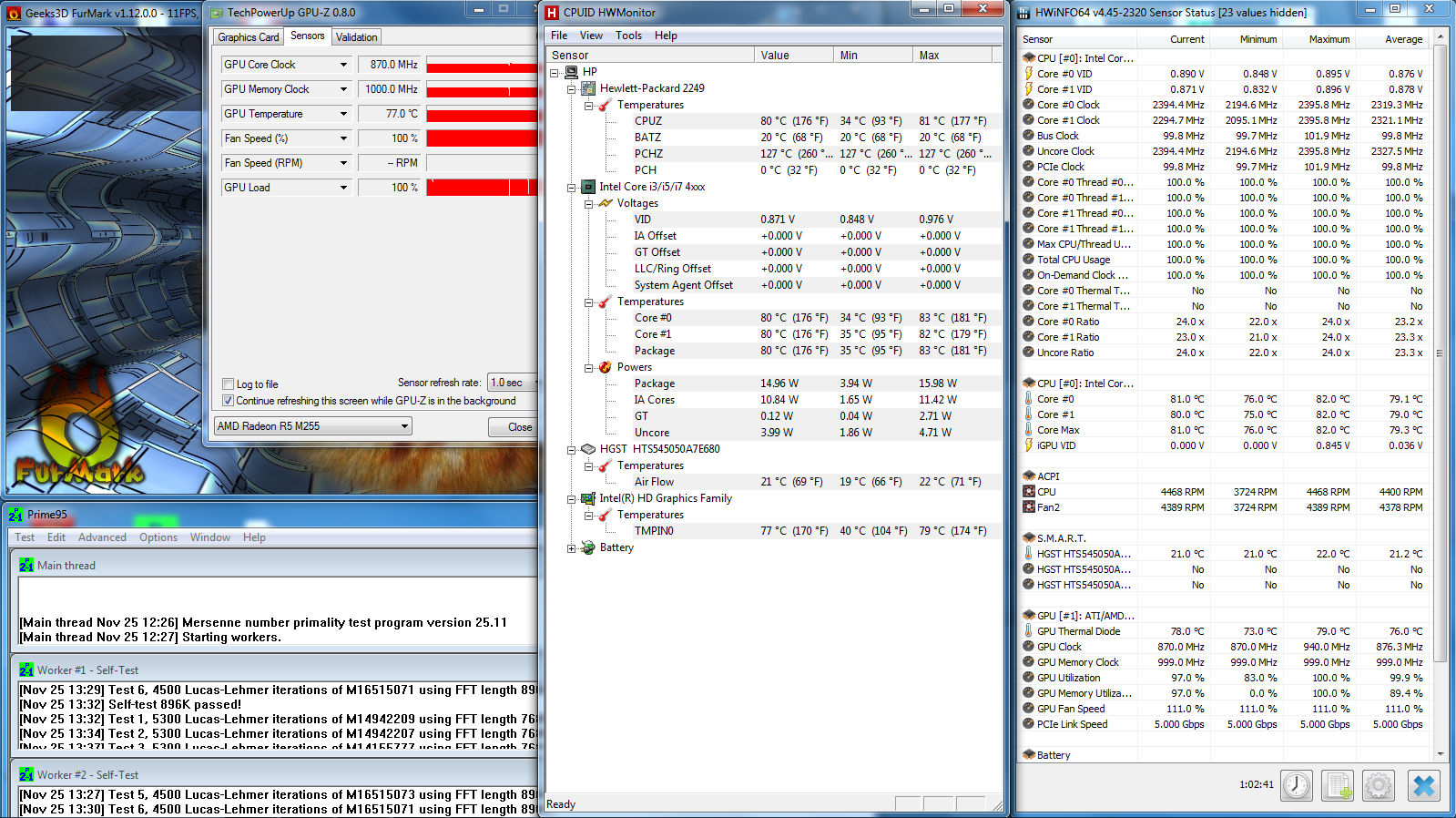
Task: Click the Battery group icon in HWiNFO
Action: coord(1029,755)
